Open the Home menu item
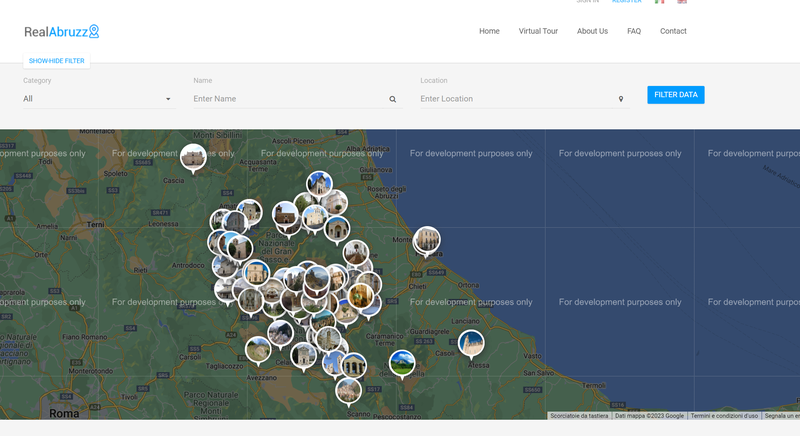Viewport: 800px width, 436px height. (489, 32)
